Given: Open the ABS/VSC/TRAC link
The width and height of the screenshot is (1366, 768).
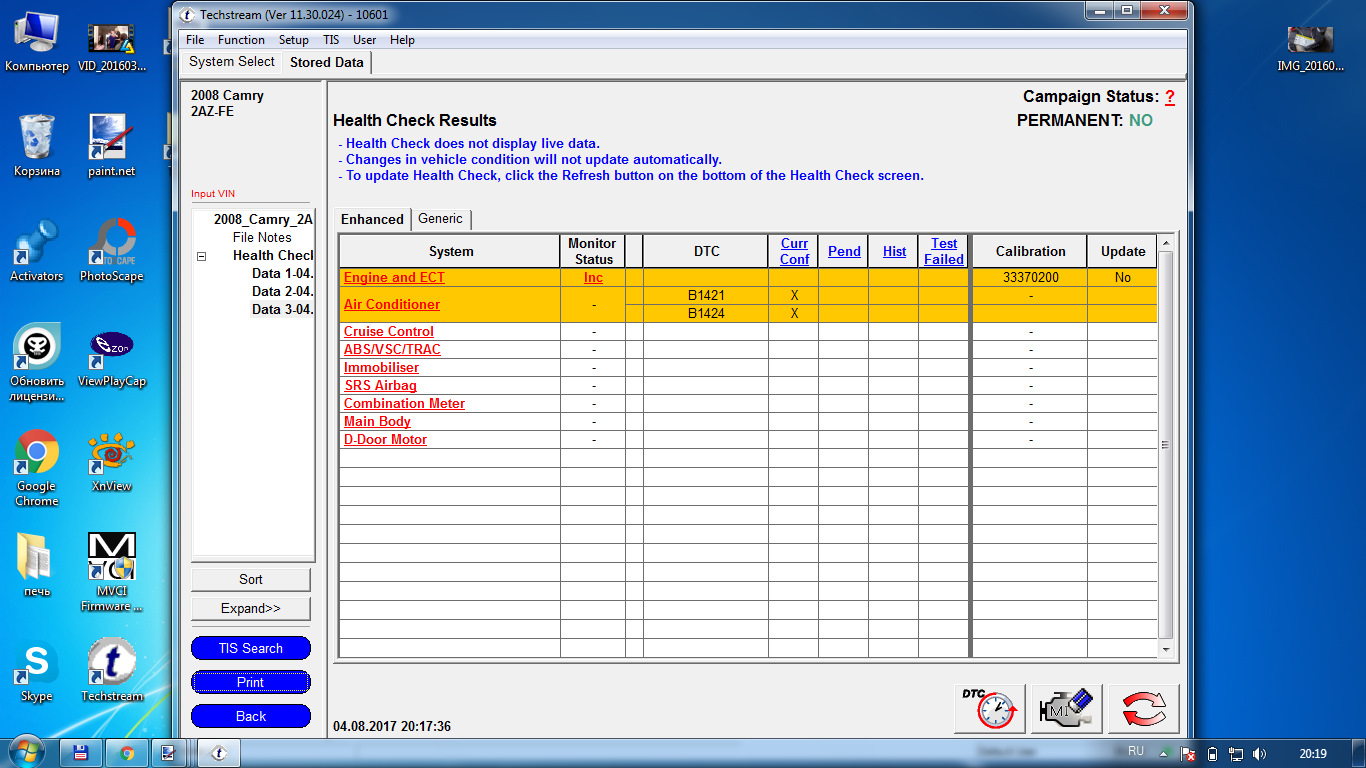Looking at the screenshot, I should [x=392, y=349].
